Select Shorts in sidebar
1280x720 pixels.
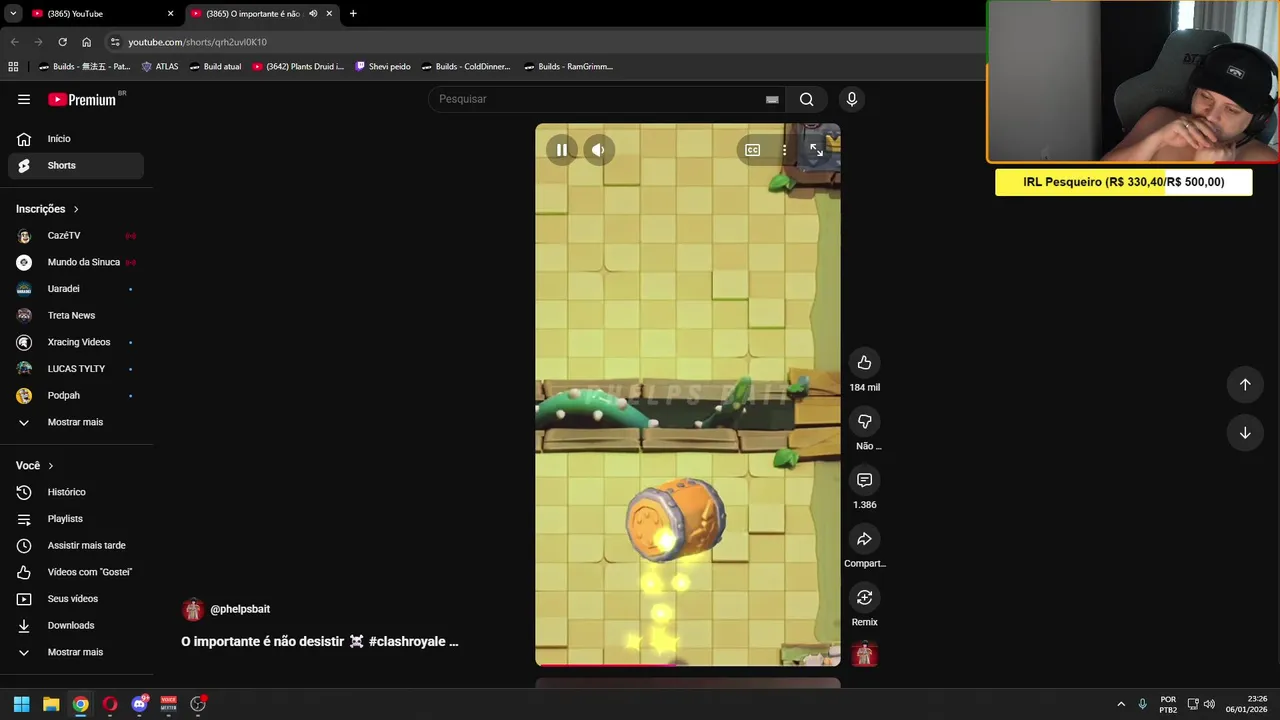point(76,165)
